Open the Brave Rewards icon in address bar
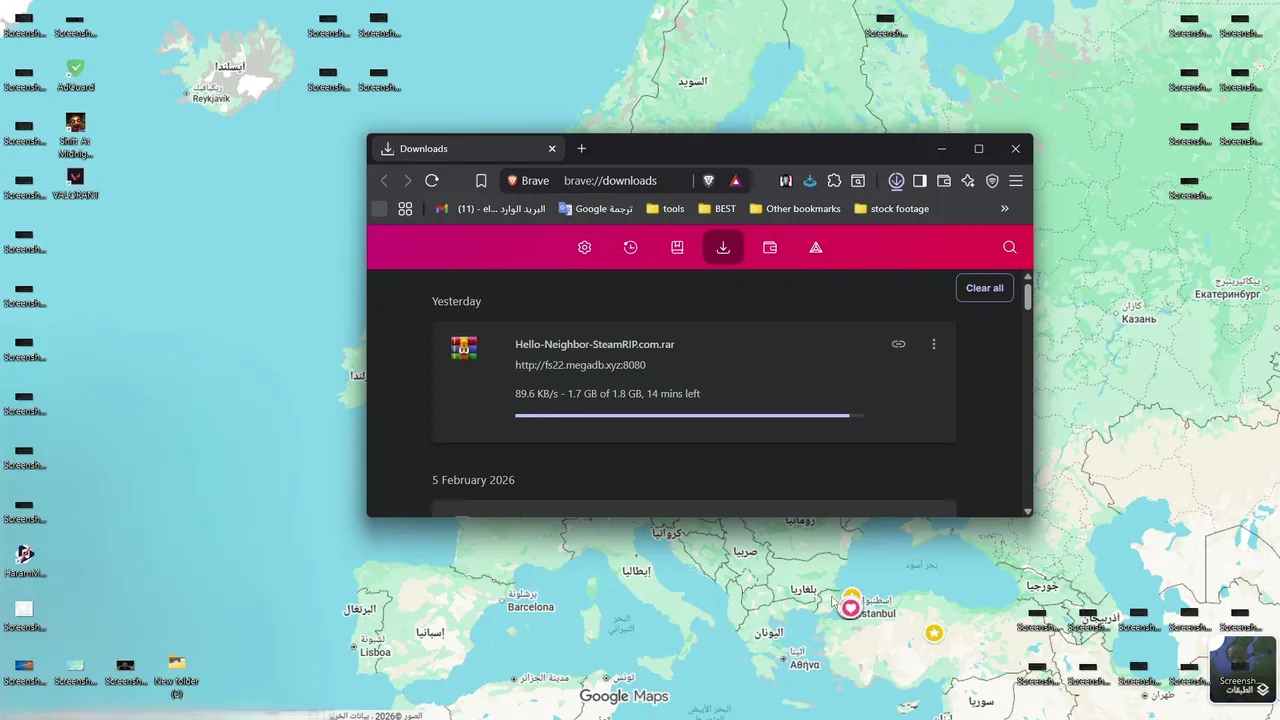 pyautogui.click(x=735, y=181)
